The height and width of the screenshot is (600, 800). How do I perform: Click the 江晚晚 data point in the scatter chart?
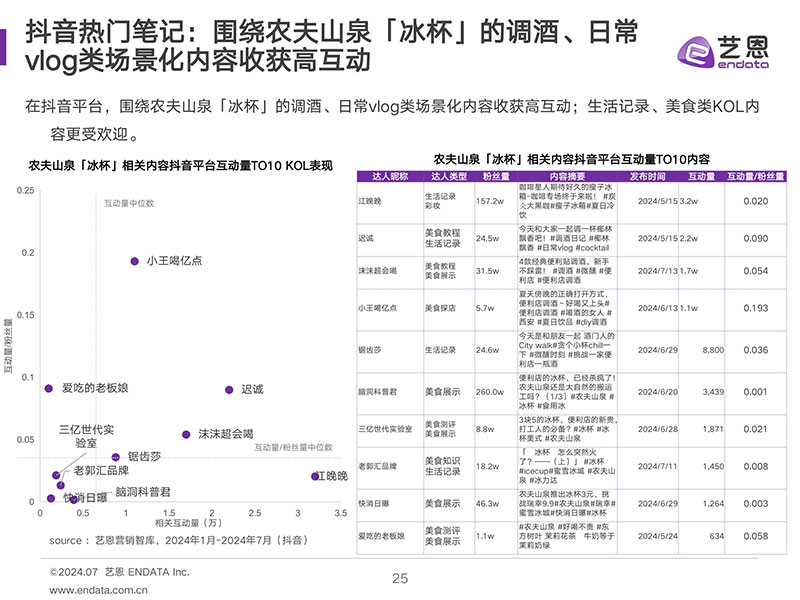pos(315,476)
